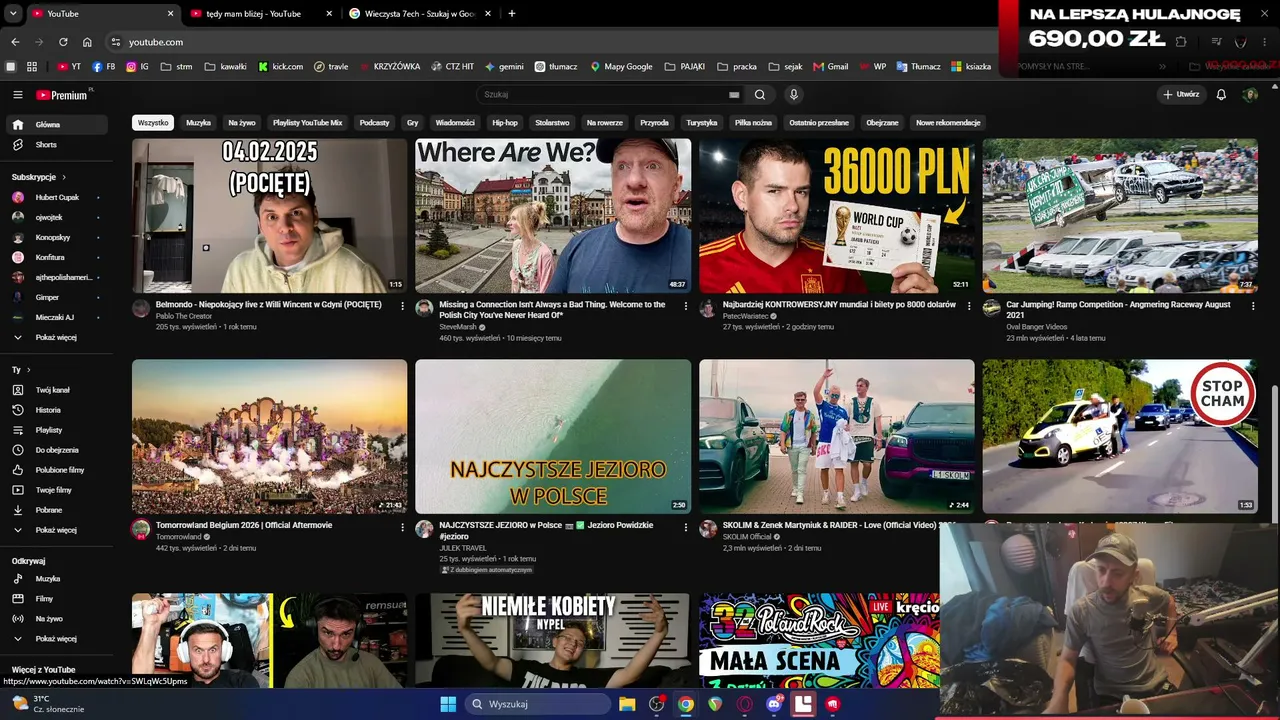1280x720 pixels.
Task: Click the YouTube Premium logo
Action: click(x=64, y=95)
